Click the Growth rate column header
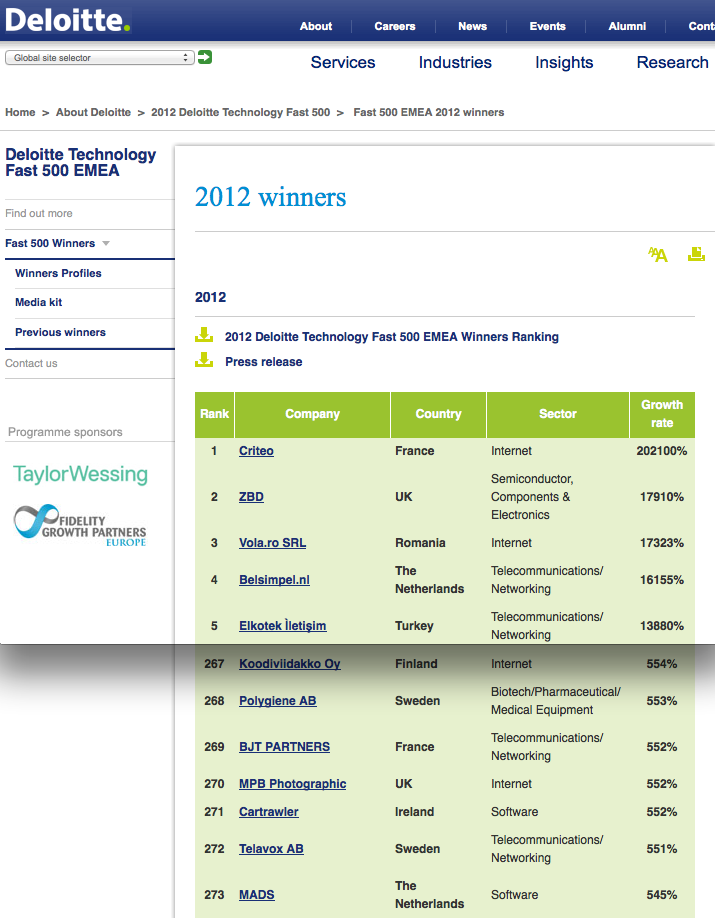The height and width of the screenshot is (918, 715). (662, 415)
